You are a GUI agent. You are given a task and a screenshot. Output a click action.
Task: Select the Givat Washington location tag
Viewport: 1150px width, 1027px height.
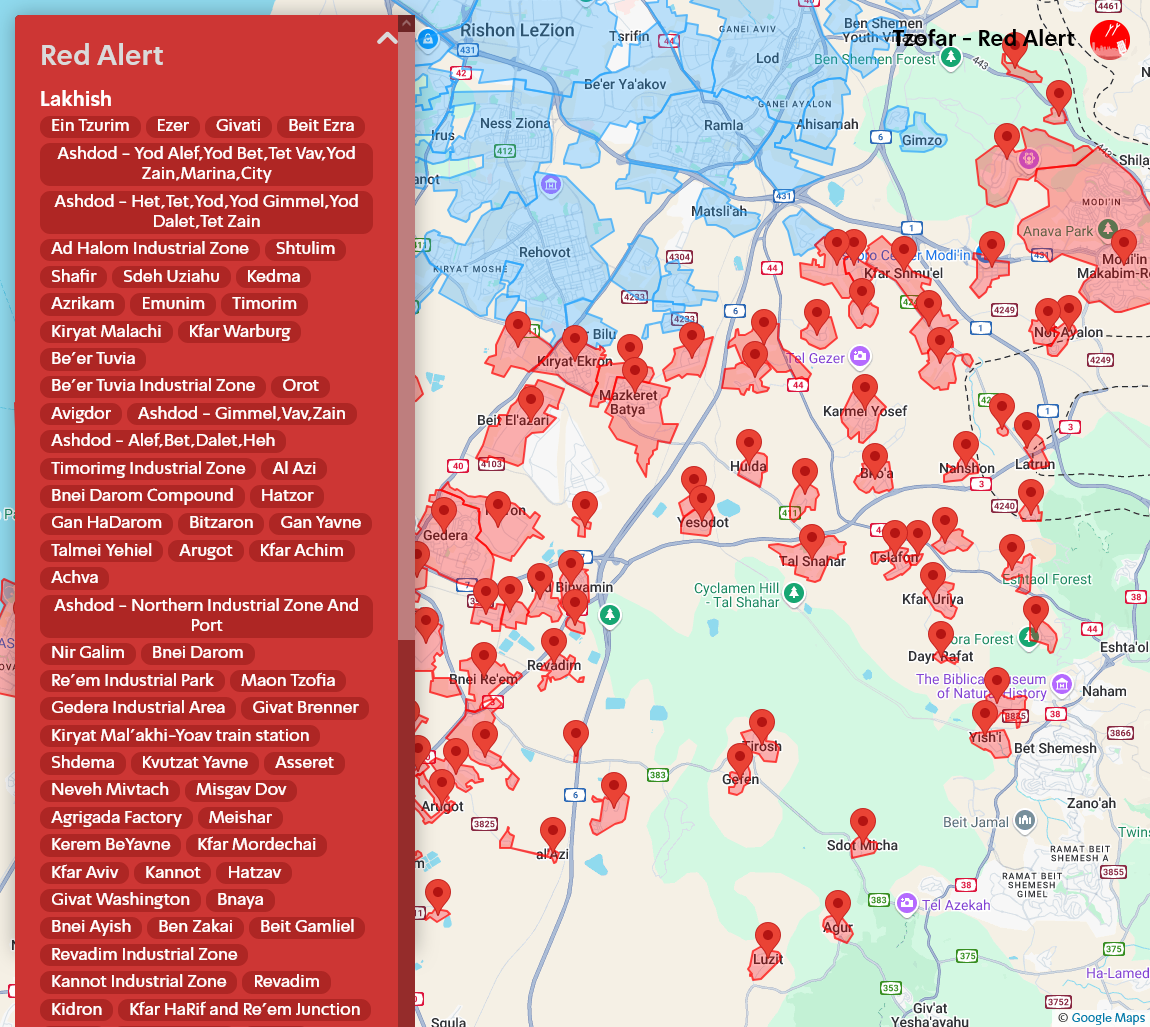click(120, 899)
